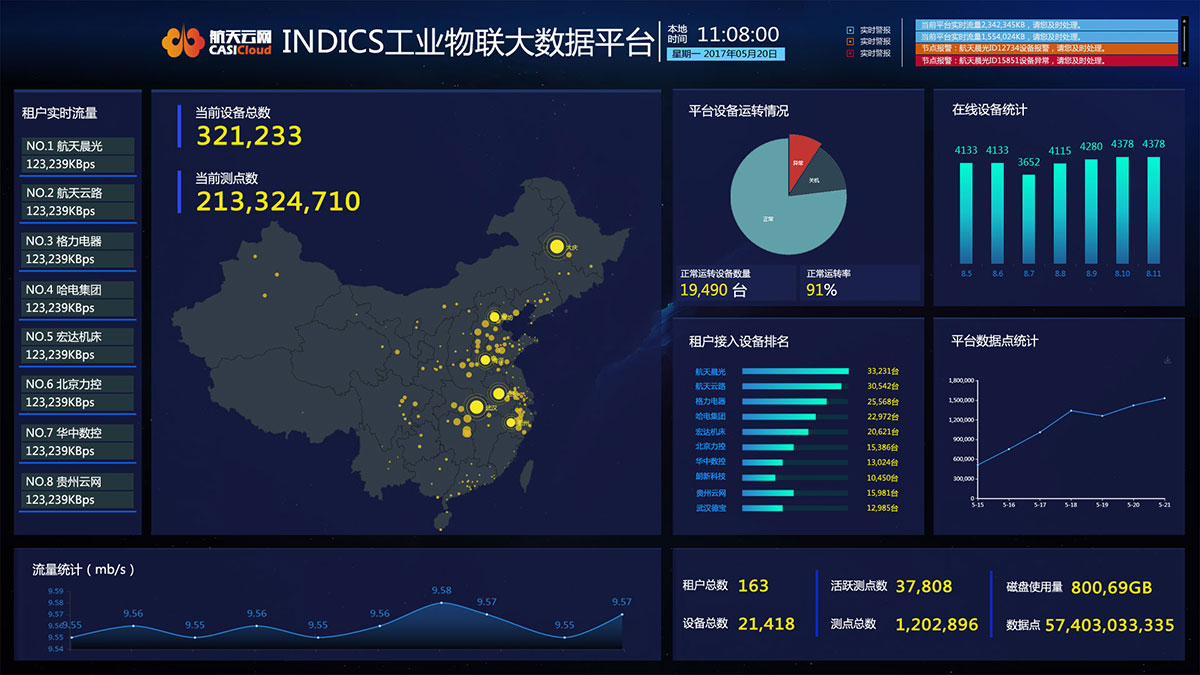Select tenant NO.6 北京力控
The width and height of the screenshot is (1200, 675).
[78, 393]
